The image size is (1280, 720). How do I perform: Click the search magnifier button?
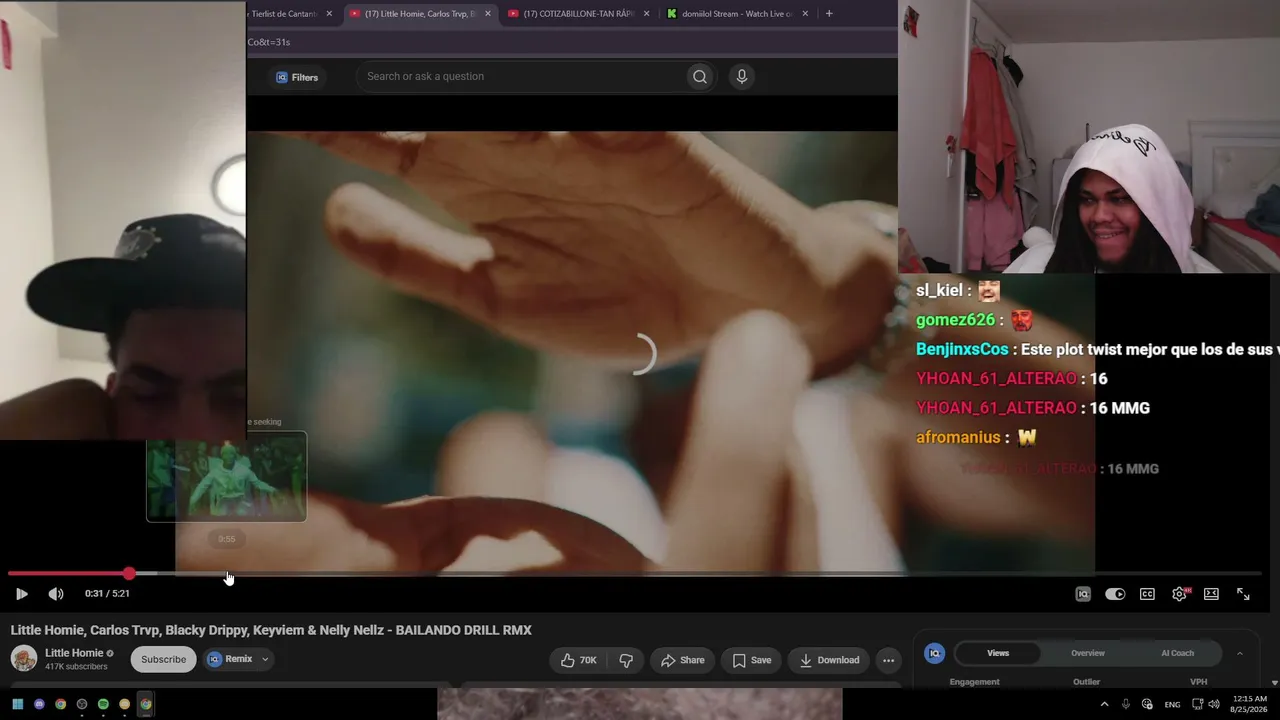pos(700,76)
